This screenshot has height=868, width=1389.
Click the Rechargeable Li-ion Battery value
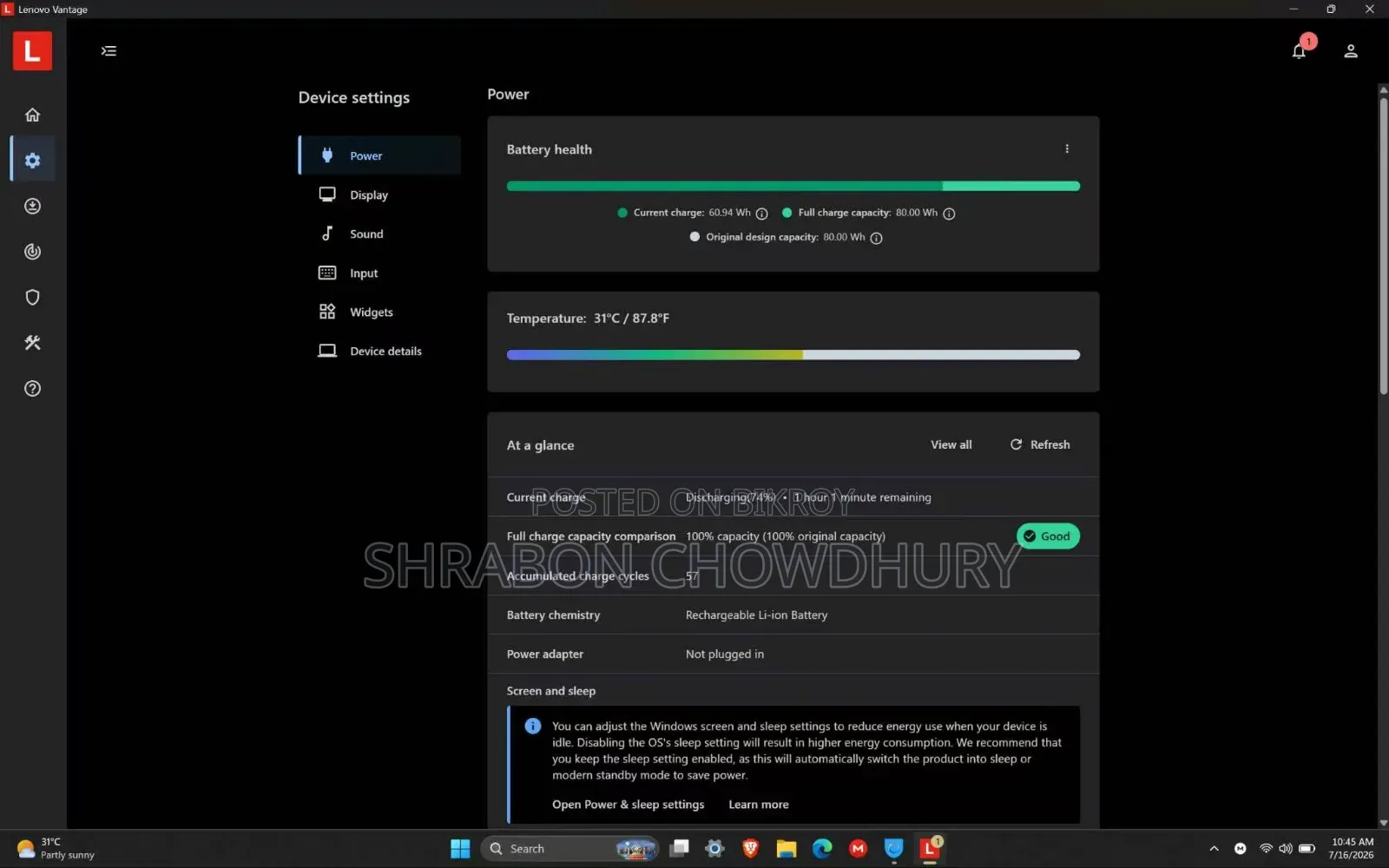click(756, 615)
